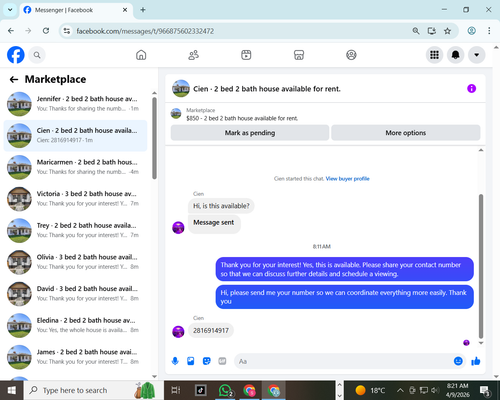The width and height of the screenshot is (500, 400).
Task: Send a thumbs-up like
Action: point(476,361)
